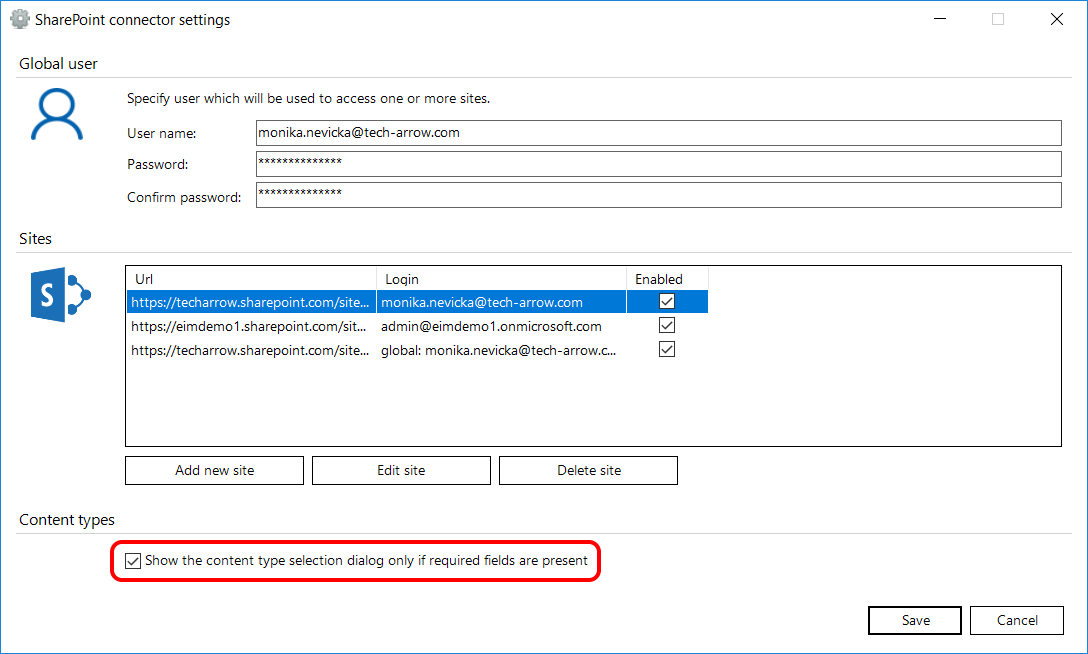Cancel the settings dialog
The image size is (1088, 654).
point(1017,620)
